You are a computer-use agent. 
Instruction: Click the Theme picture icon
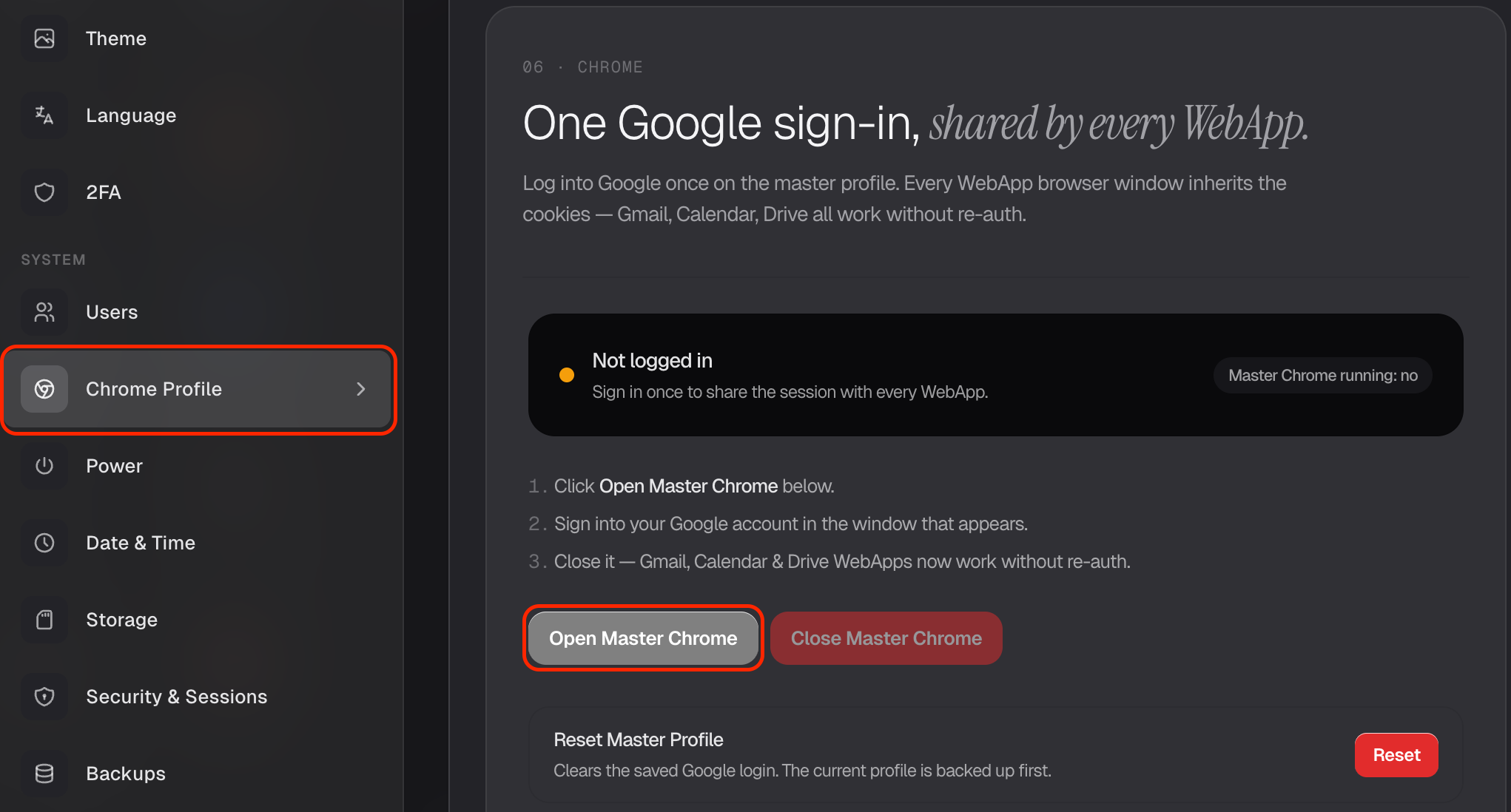[x=44, y=38]
